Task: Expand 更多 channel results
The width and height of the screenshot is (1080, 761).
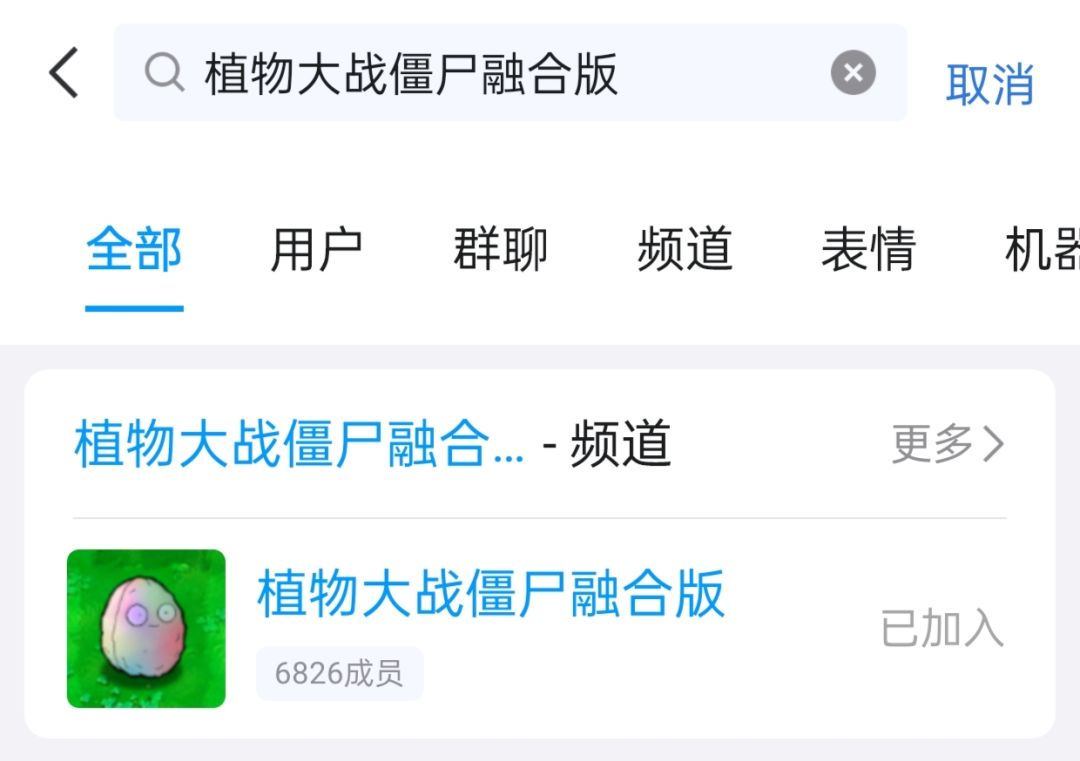Action: pos(948,444)
